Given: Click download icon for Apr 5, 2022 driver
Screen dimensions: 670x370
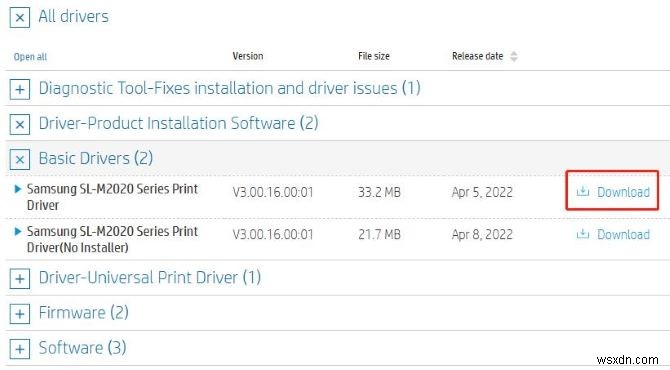Looking at the screenshot, I should tap(583, 191).
